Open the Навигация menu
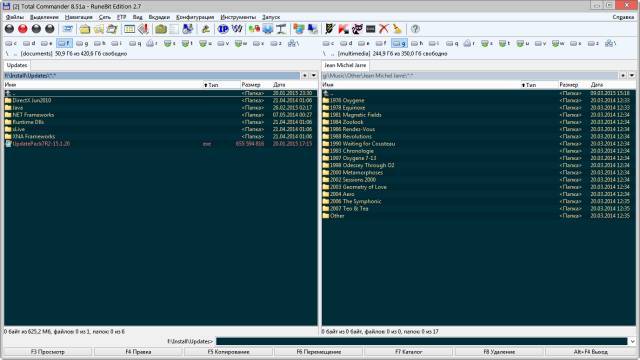 click(78, 17)
